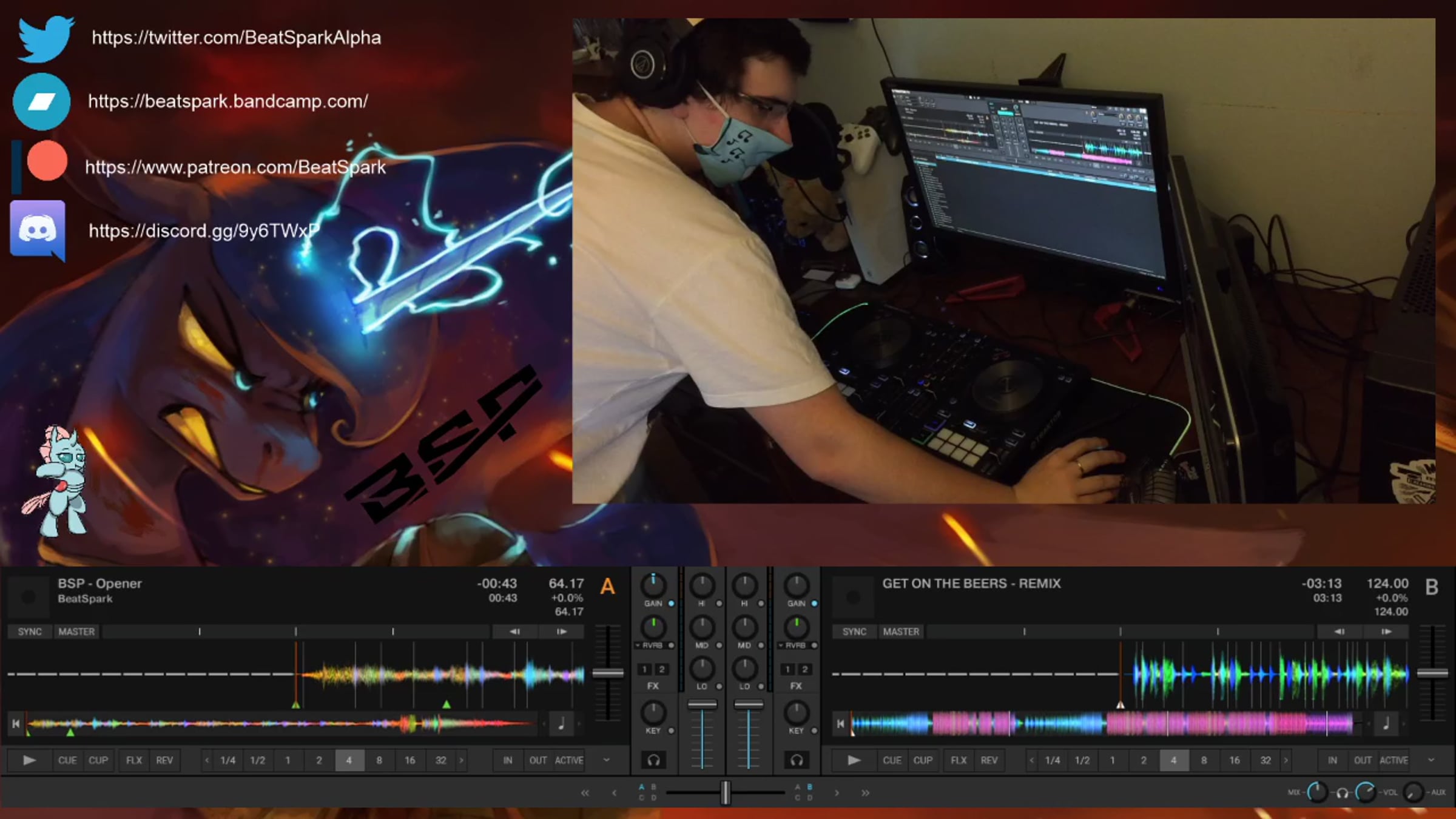Toggle MASTER on deck B

901,632
